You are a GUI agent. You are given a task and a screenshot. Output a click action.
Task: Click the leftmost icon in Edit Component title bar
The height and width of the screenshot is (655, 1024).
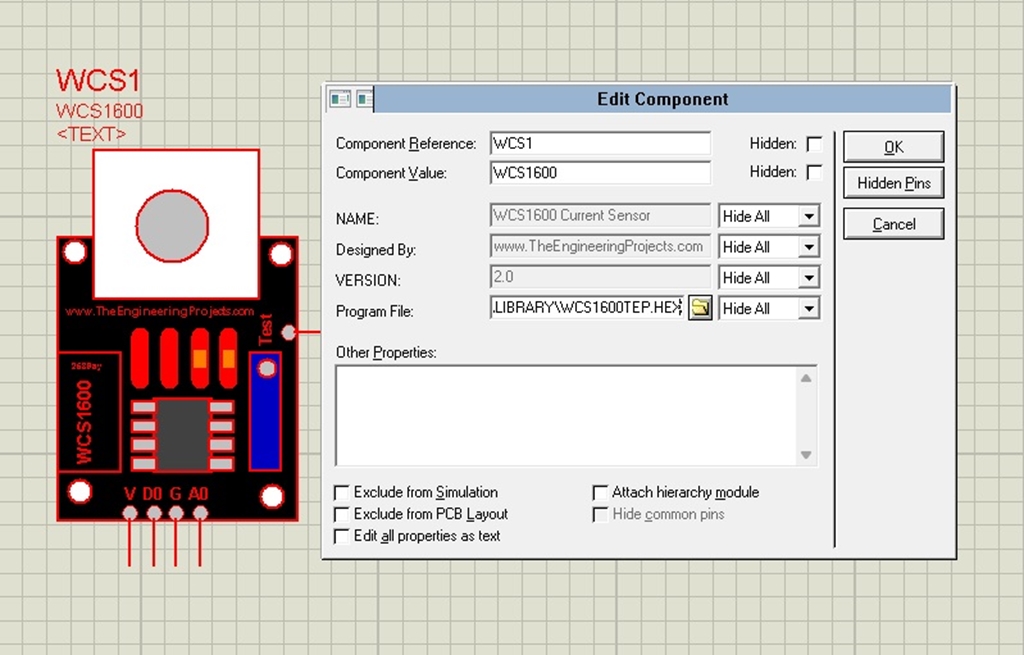click(x=339, y=98)
